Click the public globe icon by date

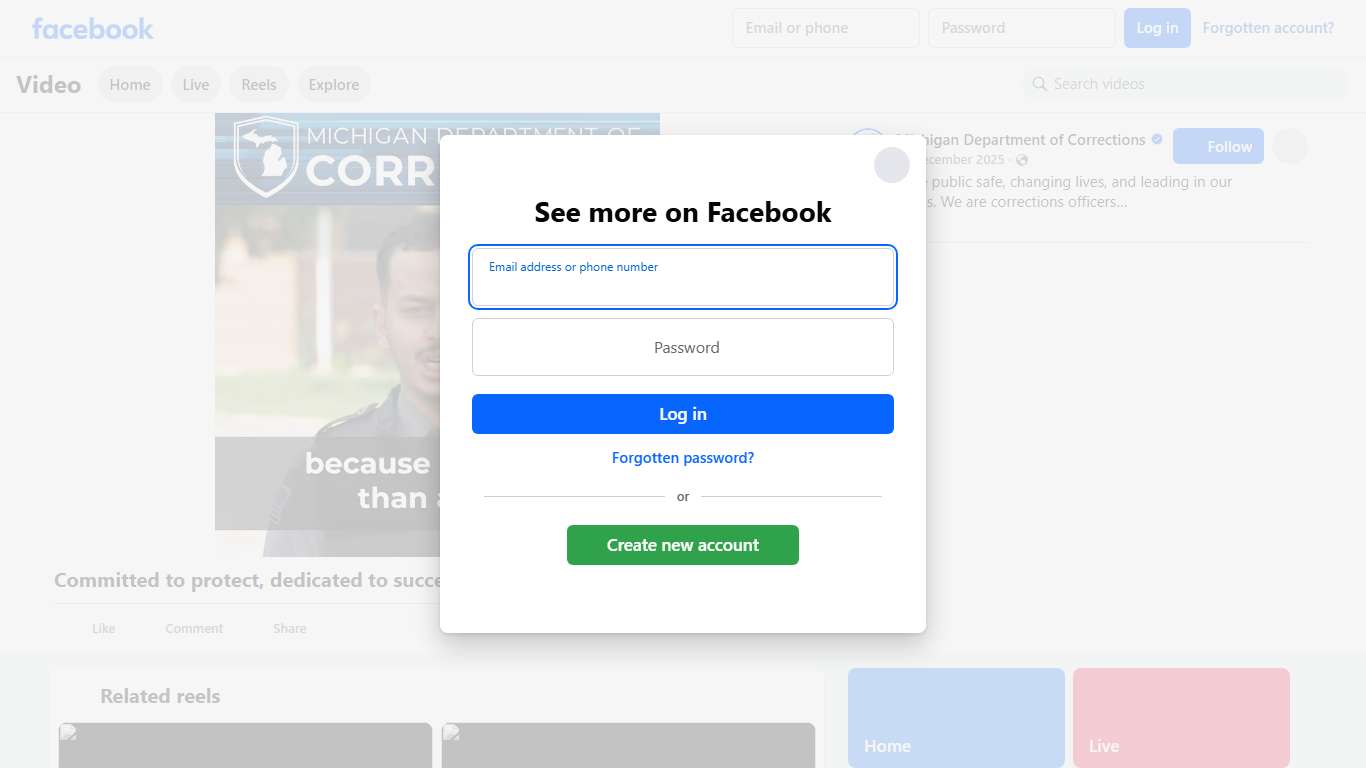pos(1022,160)
